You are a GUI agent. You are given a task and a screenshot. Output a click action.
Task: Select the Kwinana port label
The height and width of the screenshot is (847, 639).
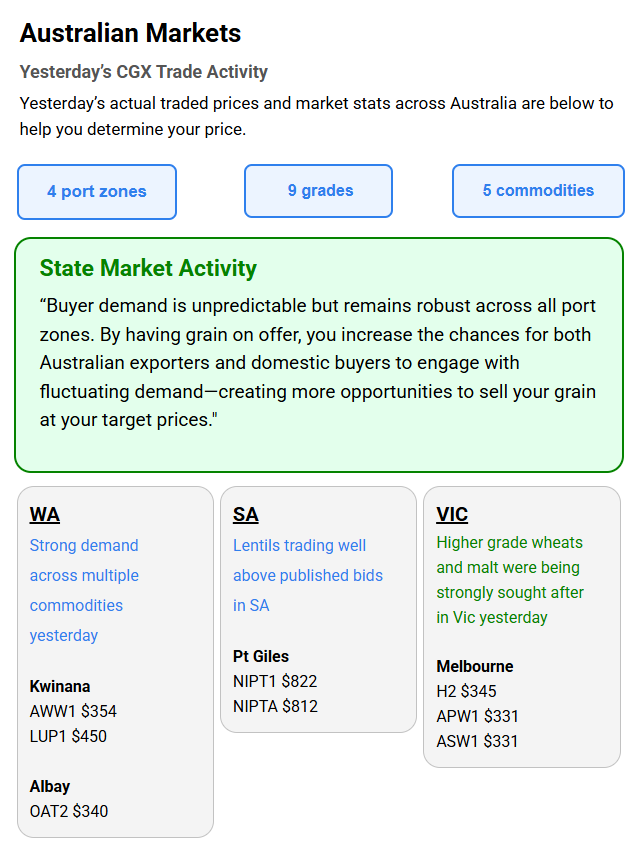coord(60,686)
